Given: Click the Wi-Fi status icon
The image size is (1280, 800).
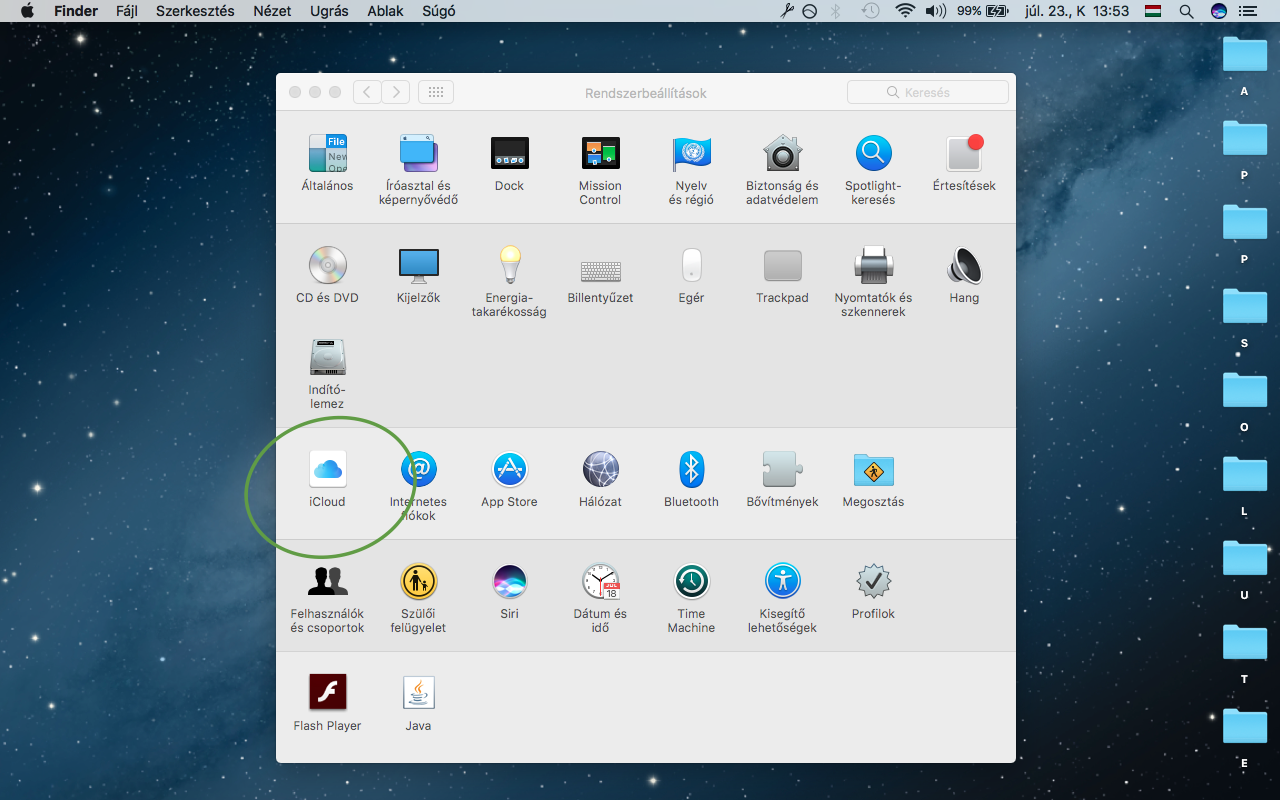Looking at the screenshot, I should pos(905,11).
